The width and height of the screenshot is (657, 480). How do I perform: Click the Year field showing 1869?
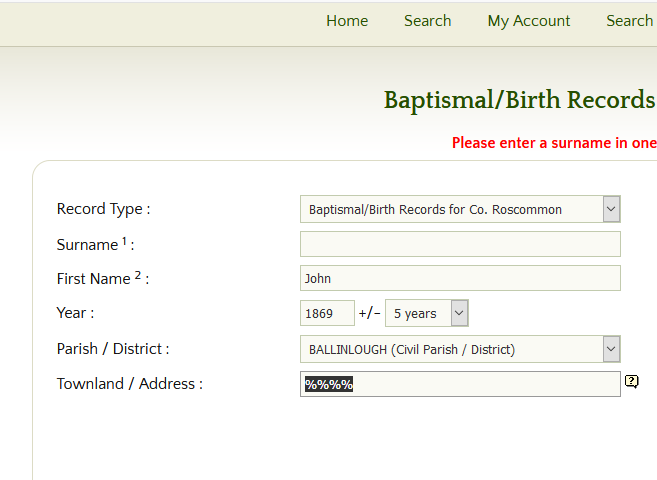(x=327, y=313)
